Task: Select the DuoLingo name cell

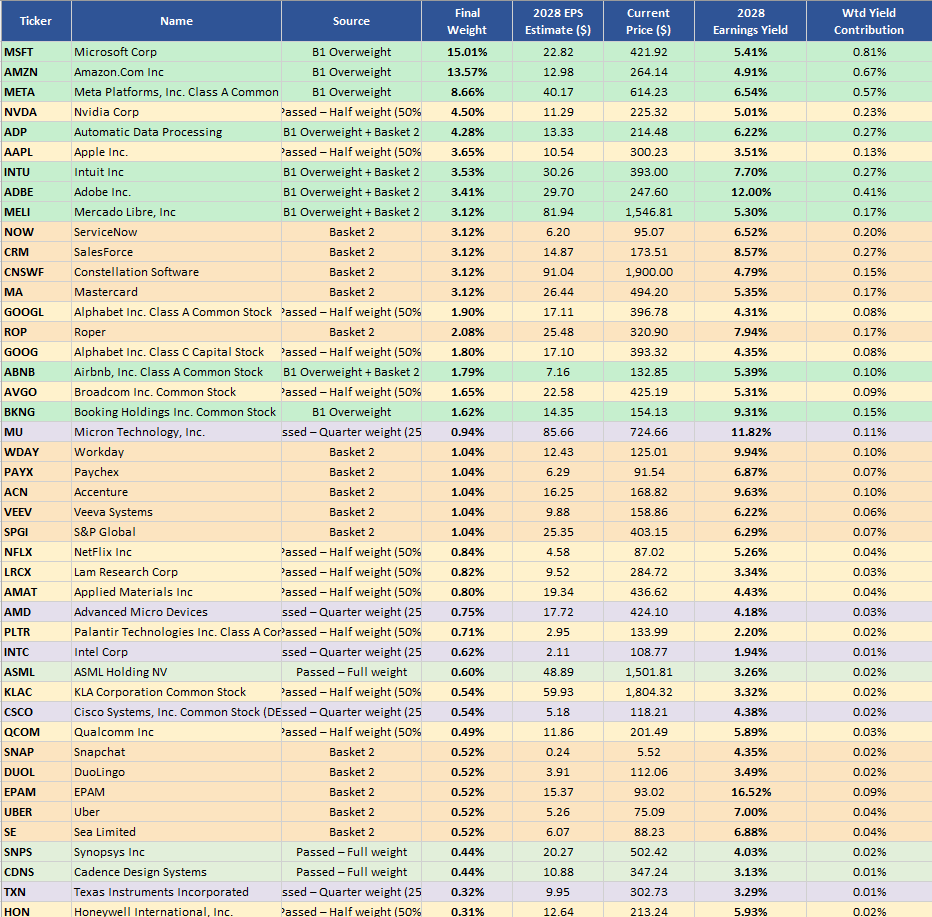Action: (x=176, y=772)
